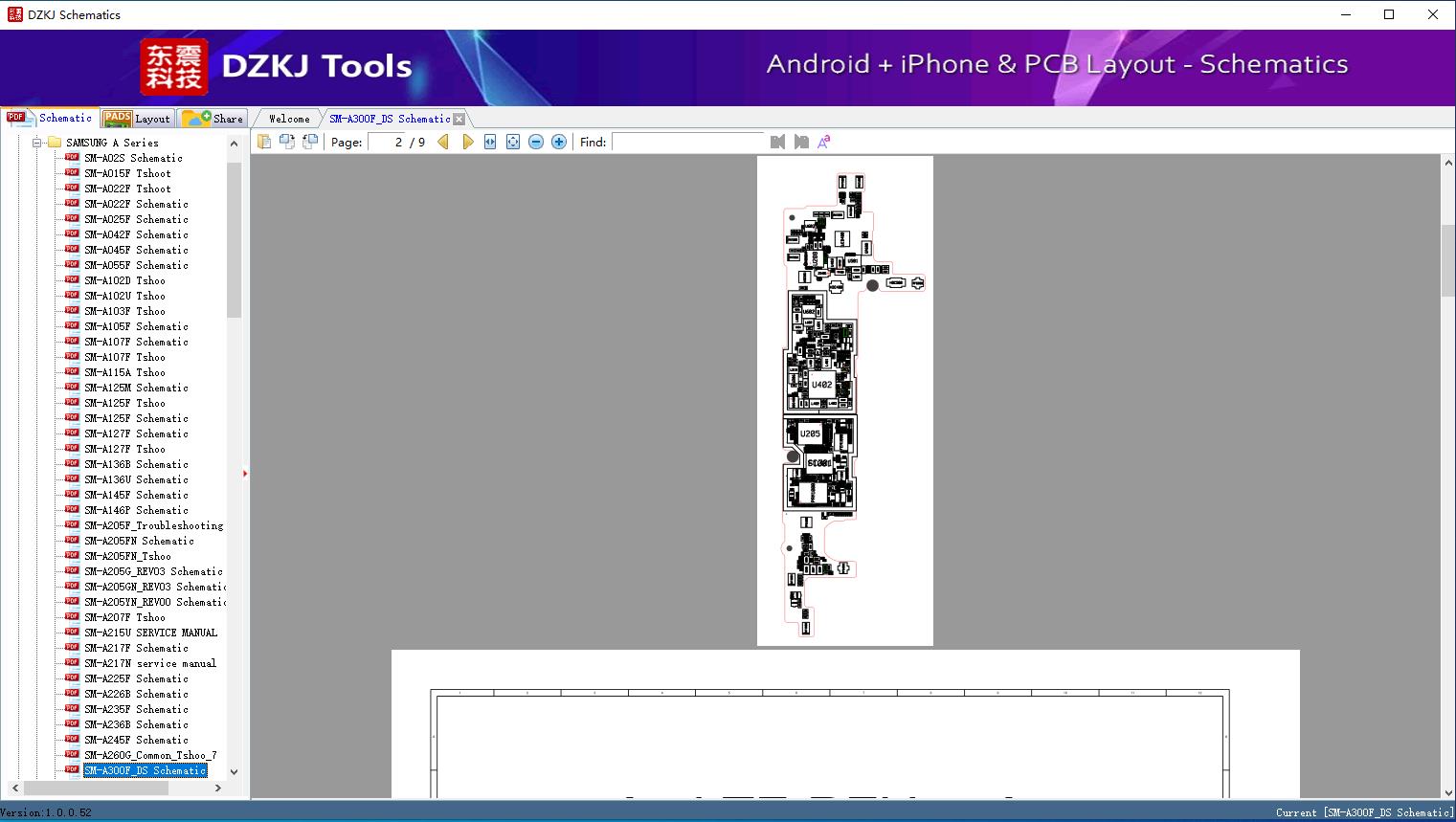Screen dimensions: 1456x822
Task: Open SM-A022F Tshoot in the tree
Action: 127,189
